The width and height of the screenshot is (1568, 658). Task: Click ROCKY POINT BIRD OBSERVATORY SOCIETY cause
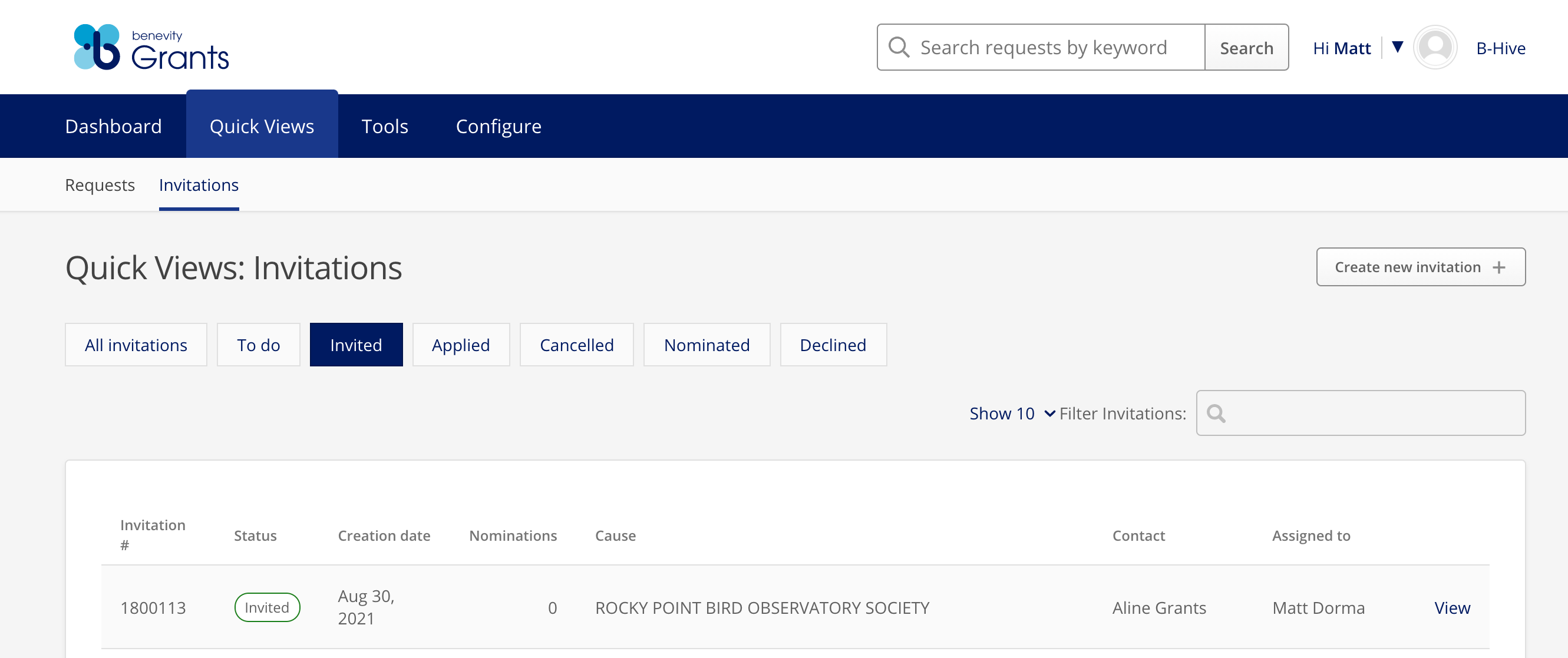click(762, 607)
